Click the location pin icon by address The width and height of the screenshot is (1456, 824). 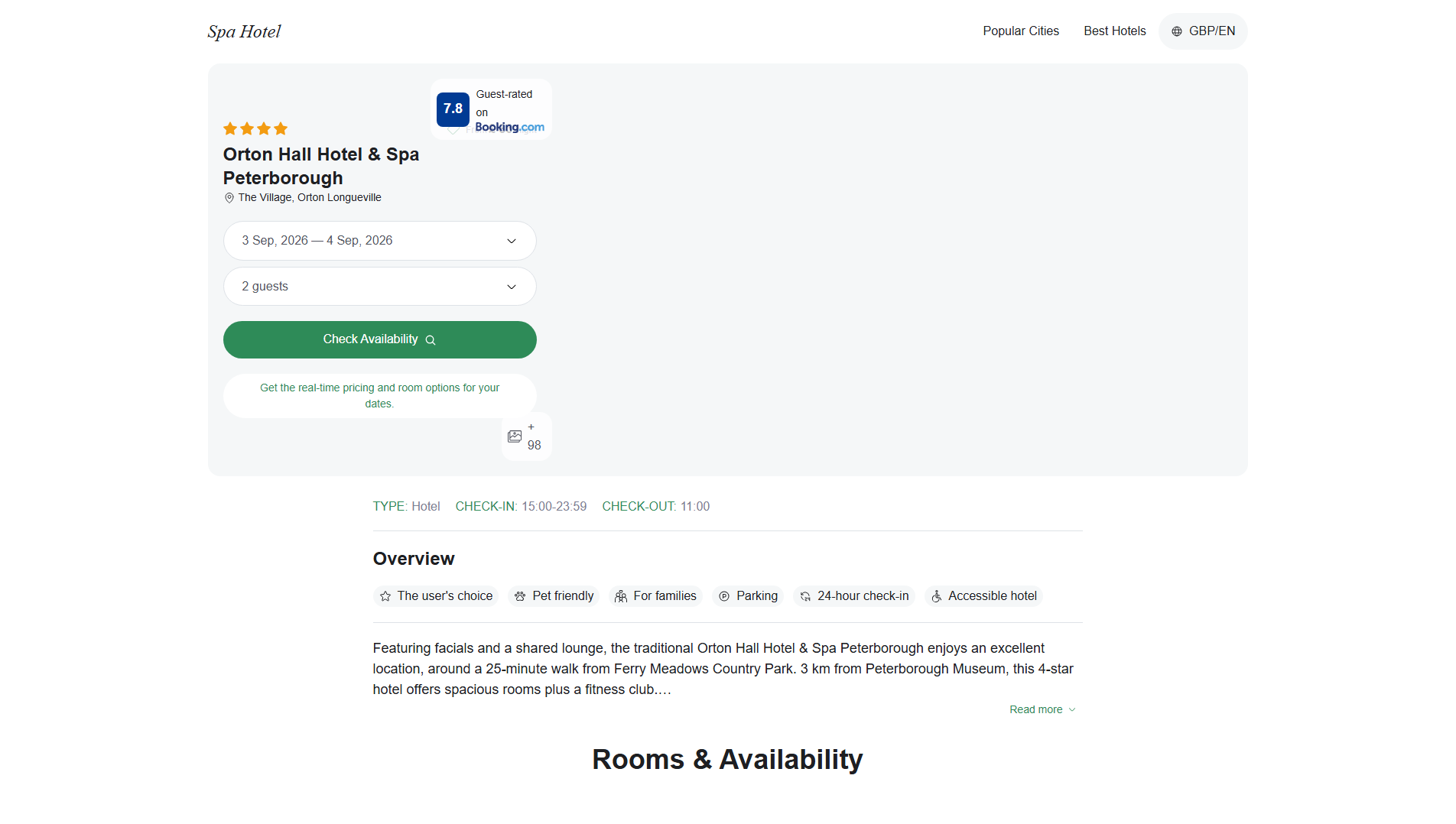pos(229,198)
